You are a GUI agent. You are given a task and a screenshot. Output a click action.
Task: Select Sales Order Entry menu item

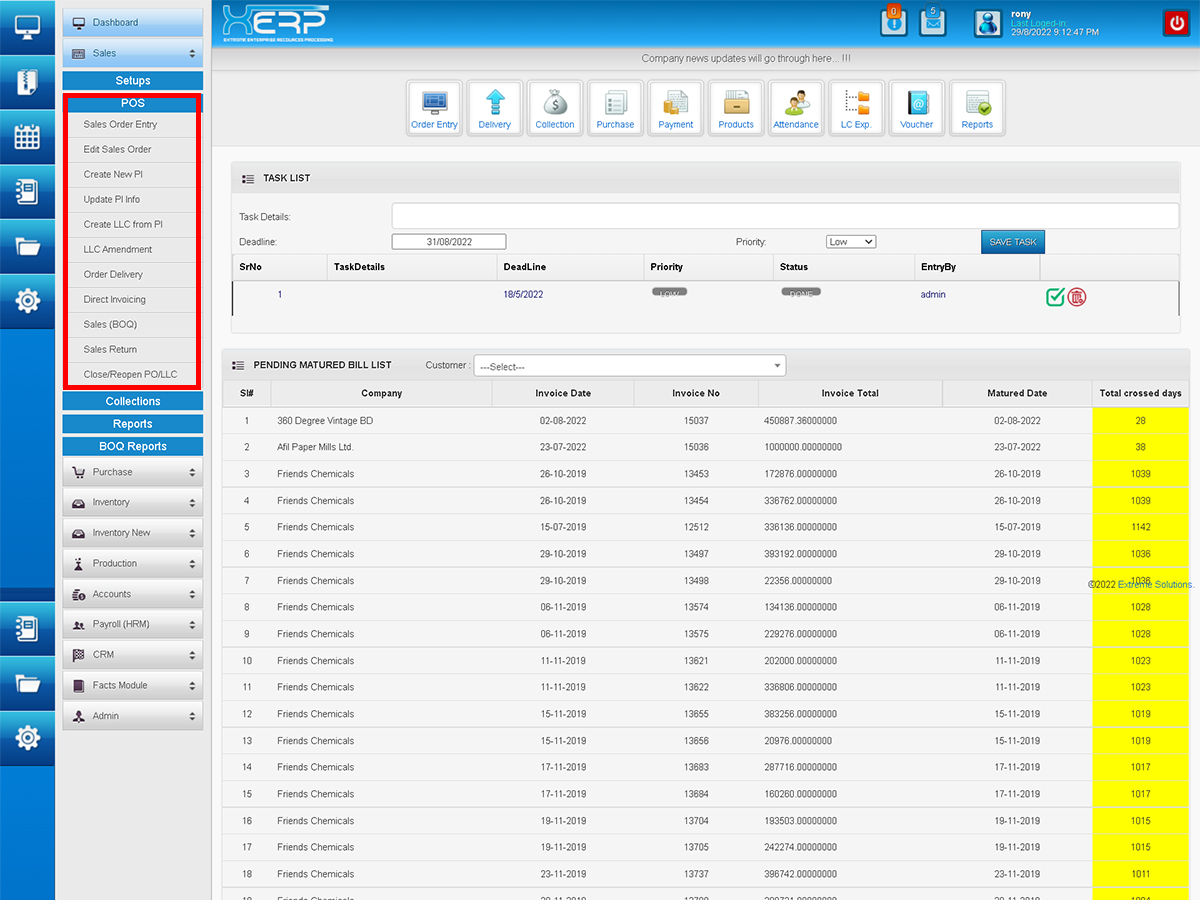(x=120, y=125)
